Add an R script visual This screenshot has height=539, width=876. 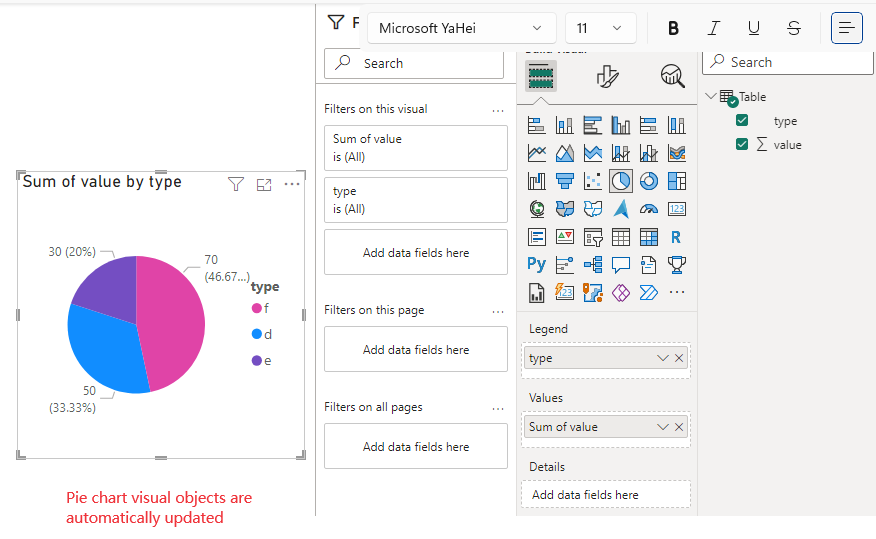(676, 237)
